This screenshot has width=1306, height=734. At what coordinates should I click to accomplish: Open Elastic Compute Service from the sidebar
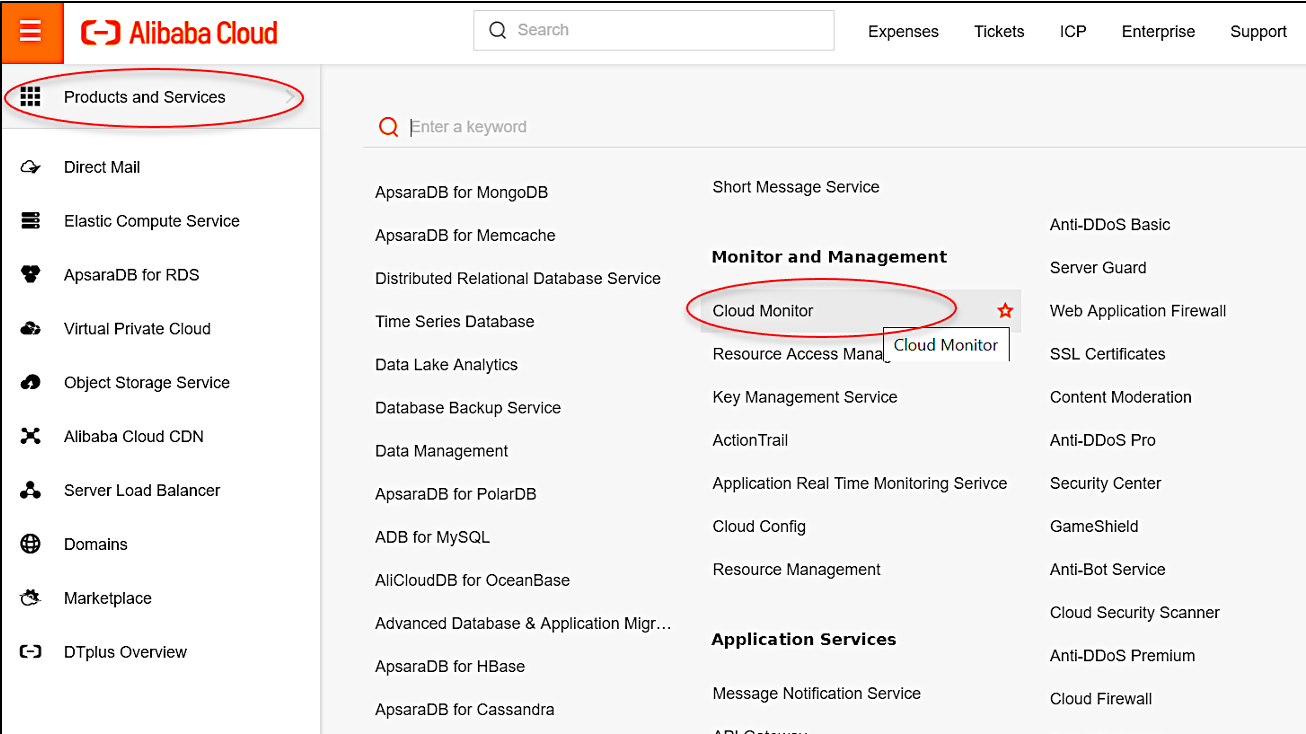pos(31,220)
